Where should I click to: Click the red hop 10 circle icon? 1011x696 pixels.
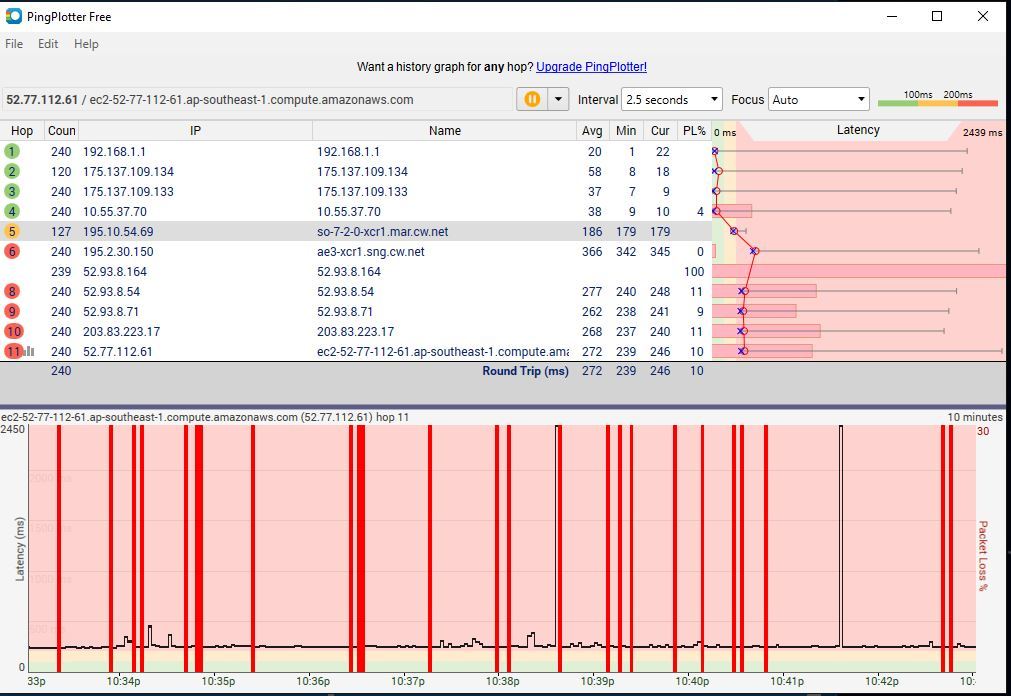coord(13,331)
